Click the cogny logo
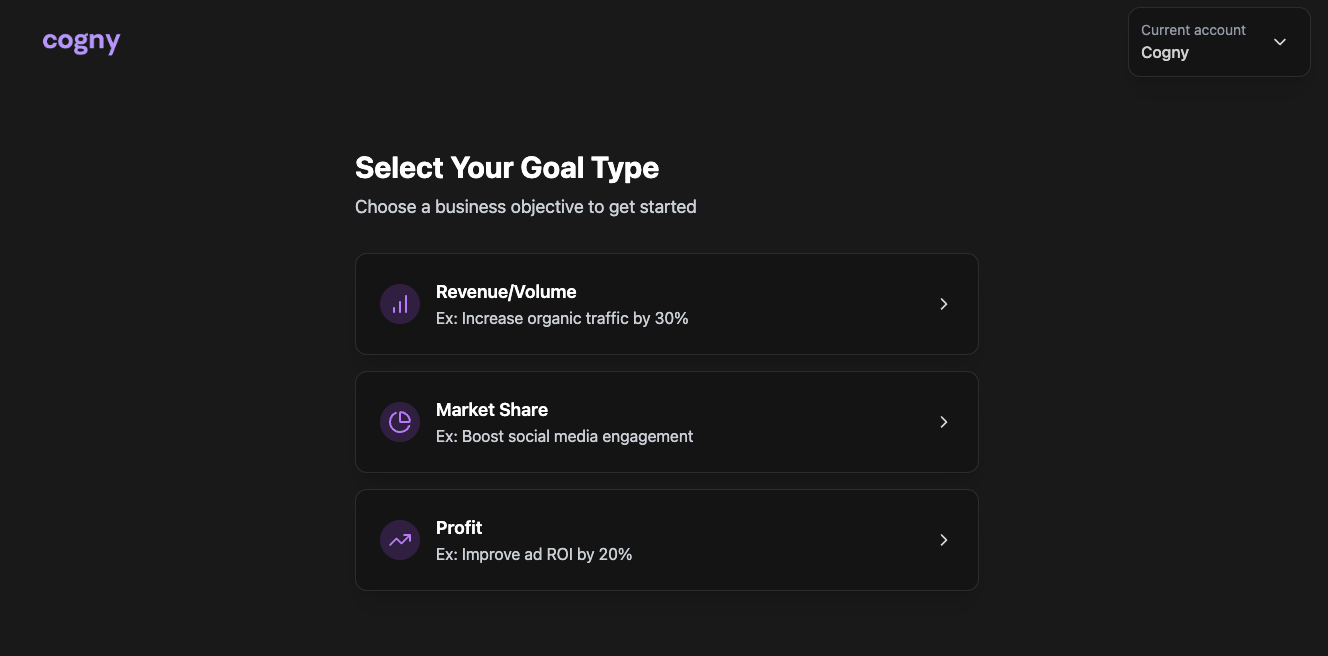 tap(81, 42)
